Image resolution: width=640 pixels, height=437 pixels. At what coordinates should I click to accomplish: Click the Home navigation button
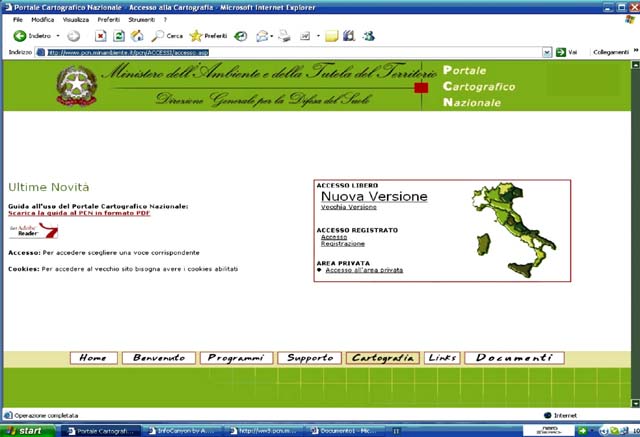(x=93, y=358)
